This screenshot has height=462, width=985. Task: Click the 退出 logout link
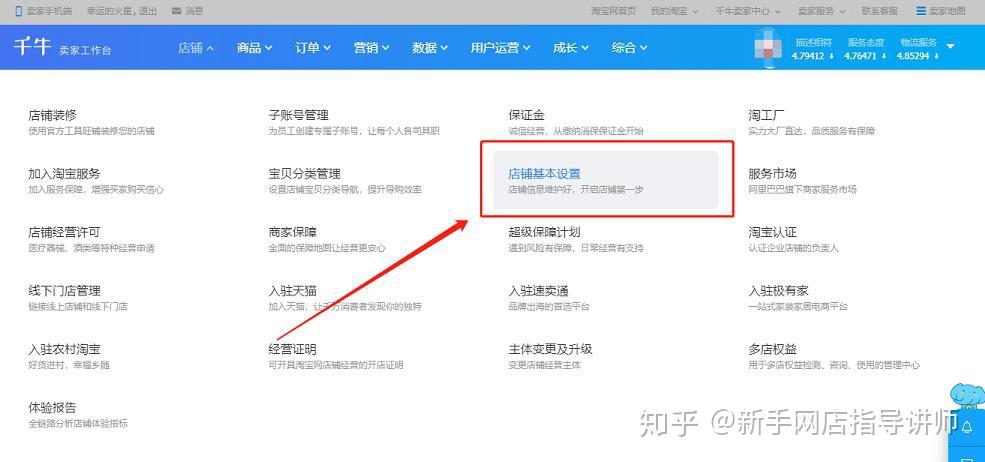147,11
